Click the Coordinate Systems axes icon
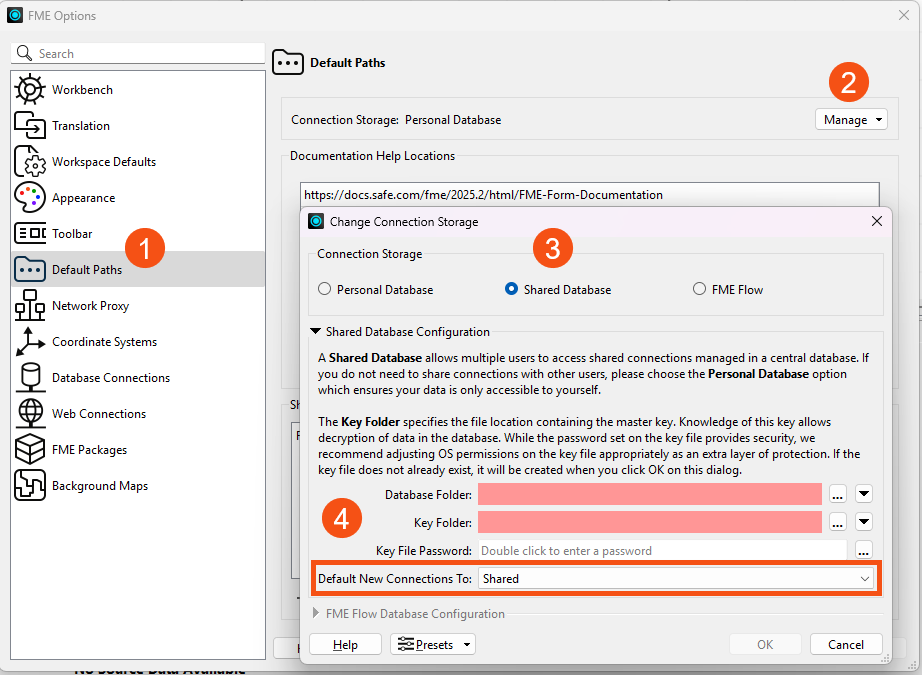The image size is (922, 675). 29,342
